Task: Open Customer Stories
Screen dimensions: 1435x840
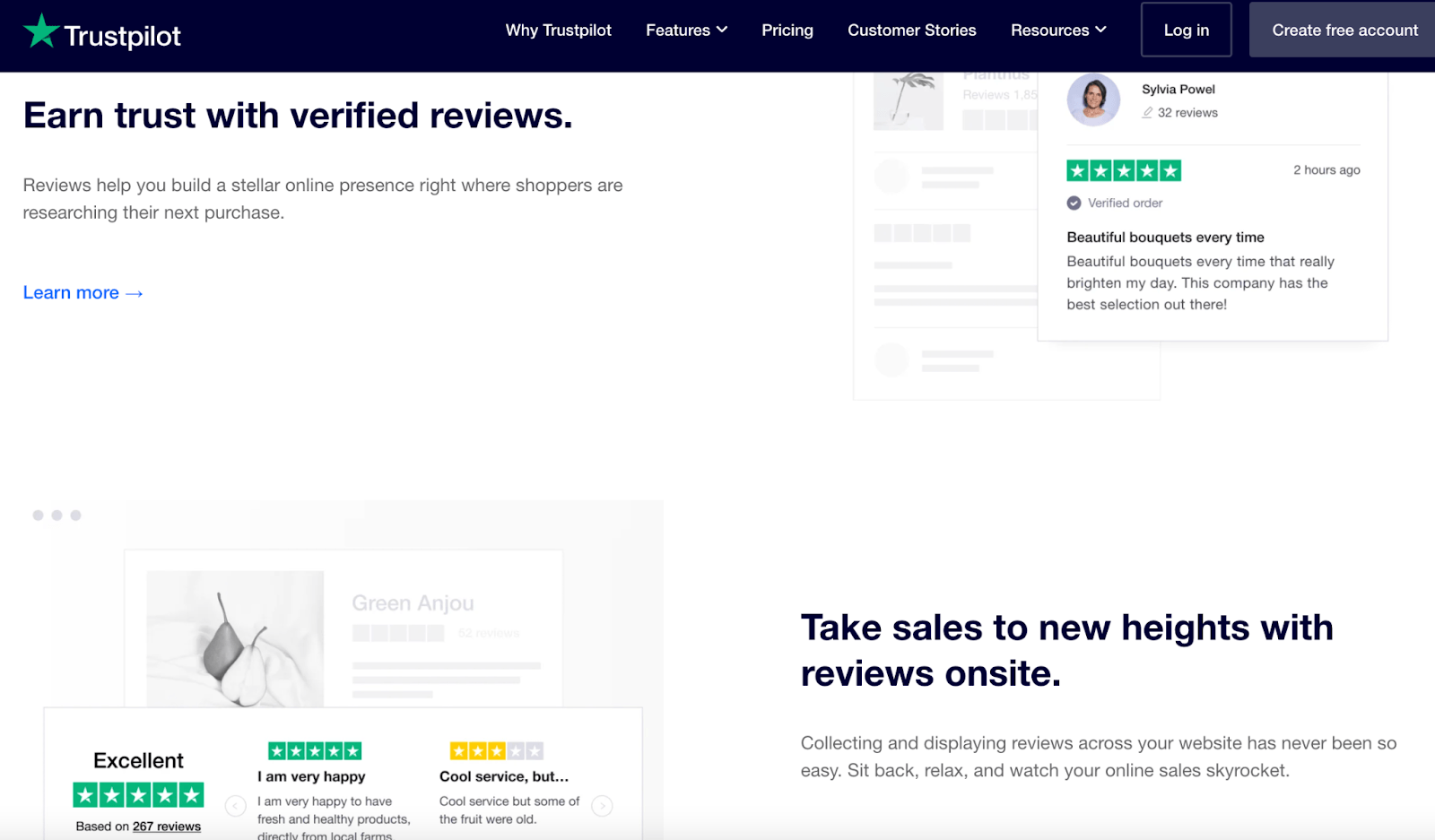Action: tap(912, 30)
